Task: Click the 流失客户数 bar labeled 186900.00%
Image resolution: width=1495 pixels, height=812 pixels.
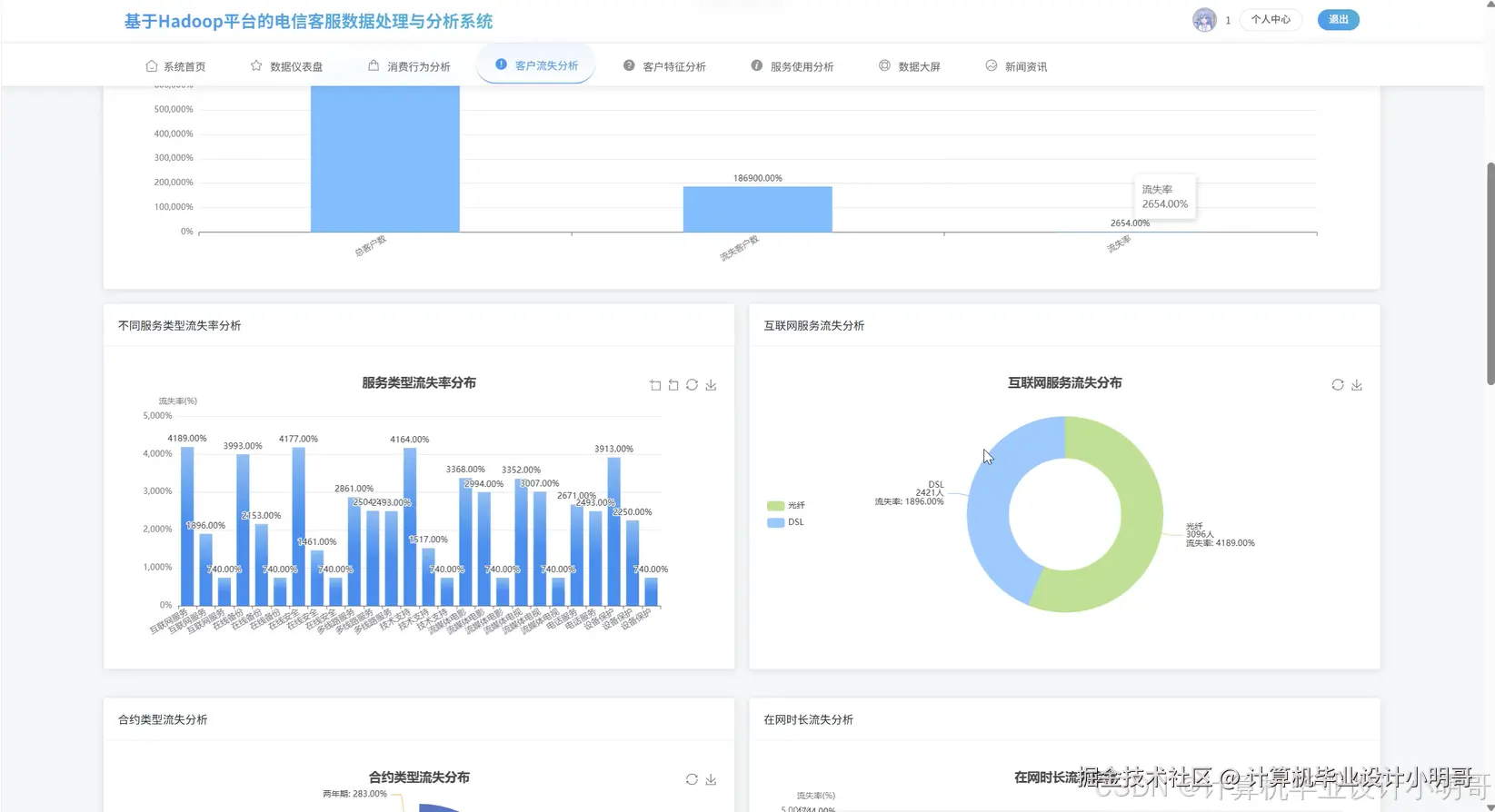Action: click(x=758, y=209)
